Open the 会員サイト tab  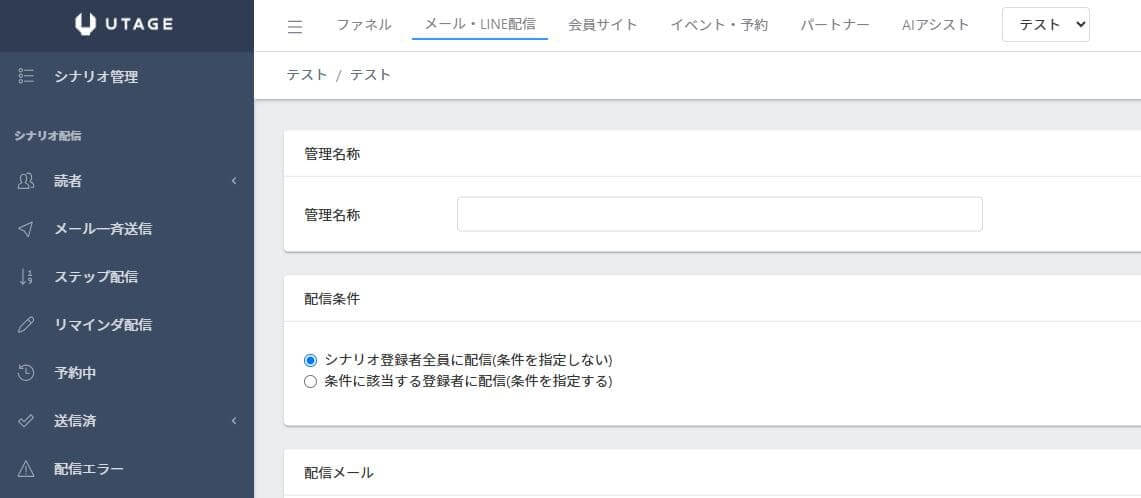click(x=603, y=25)
